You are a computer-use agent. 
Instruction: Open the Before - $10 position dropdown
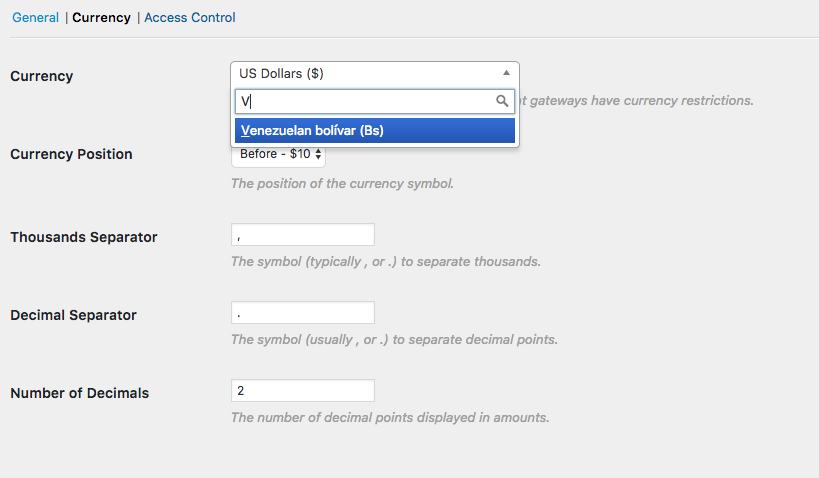click(278, 154)
